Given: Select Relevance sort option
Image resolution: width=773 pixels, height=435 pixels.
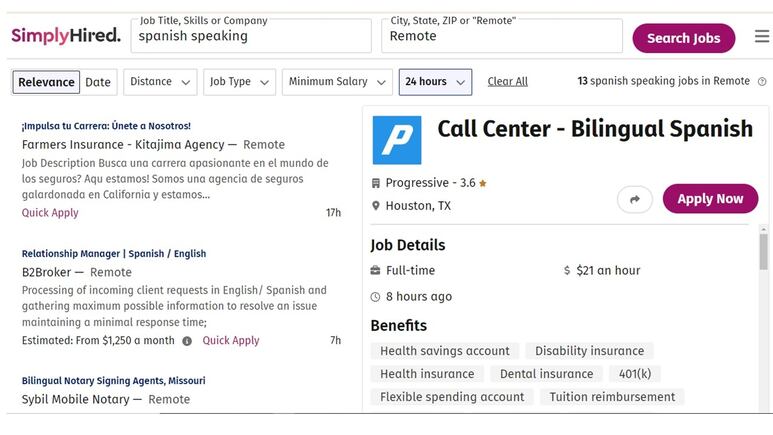Looking at the screenshot, I should [46, 82].
